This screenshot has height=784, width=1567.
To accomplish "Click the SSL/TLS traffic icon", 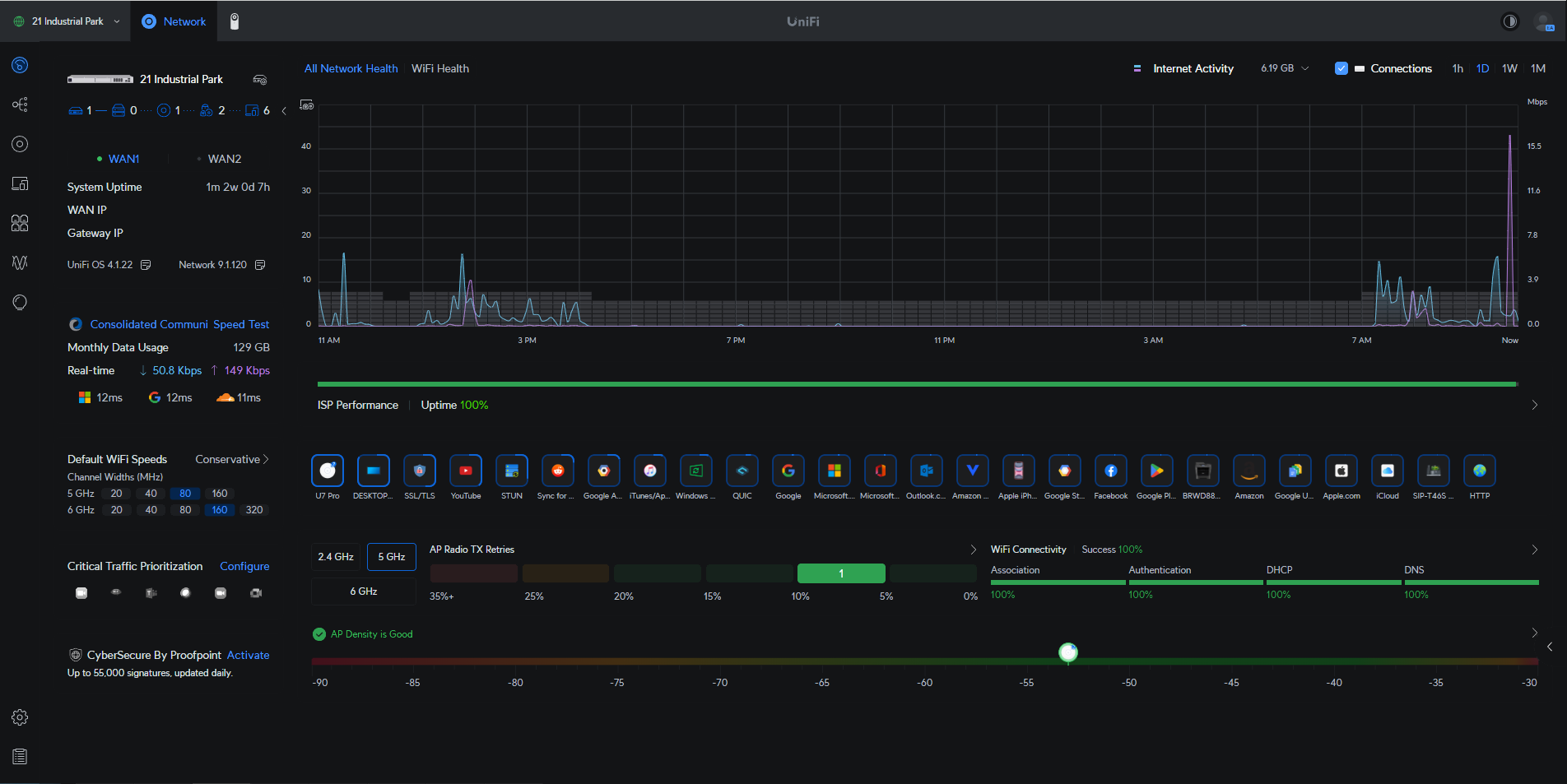I will click(420, 471).
